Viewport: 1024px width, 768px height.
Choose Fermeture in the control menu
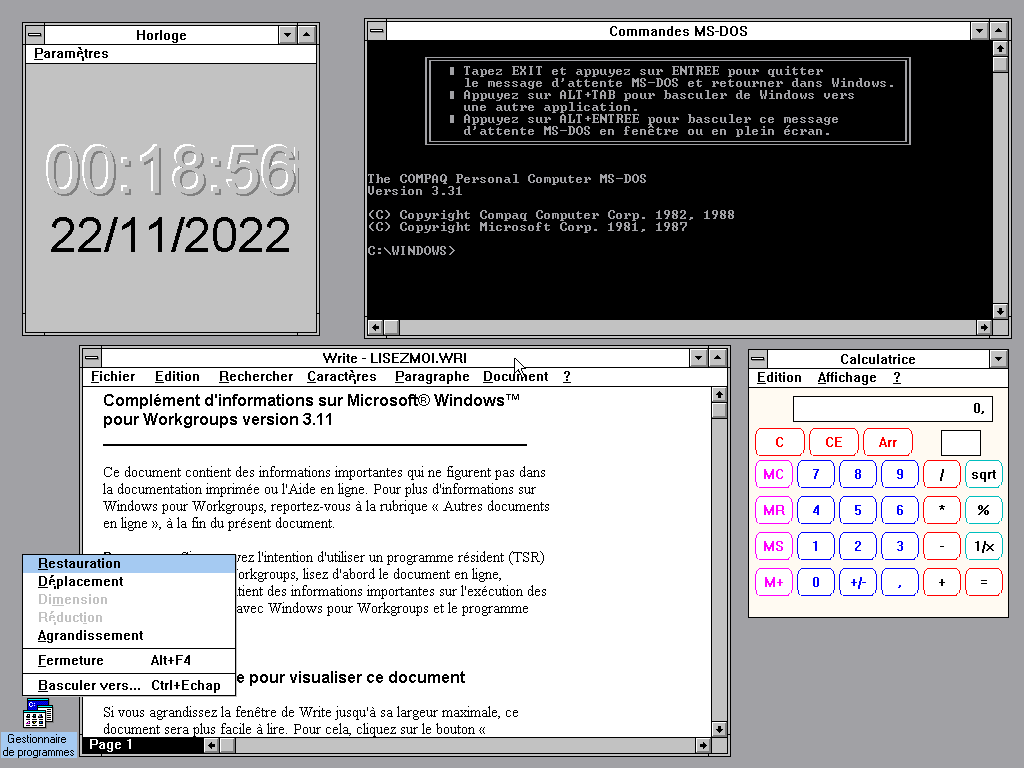(70, 660)
